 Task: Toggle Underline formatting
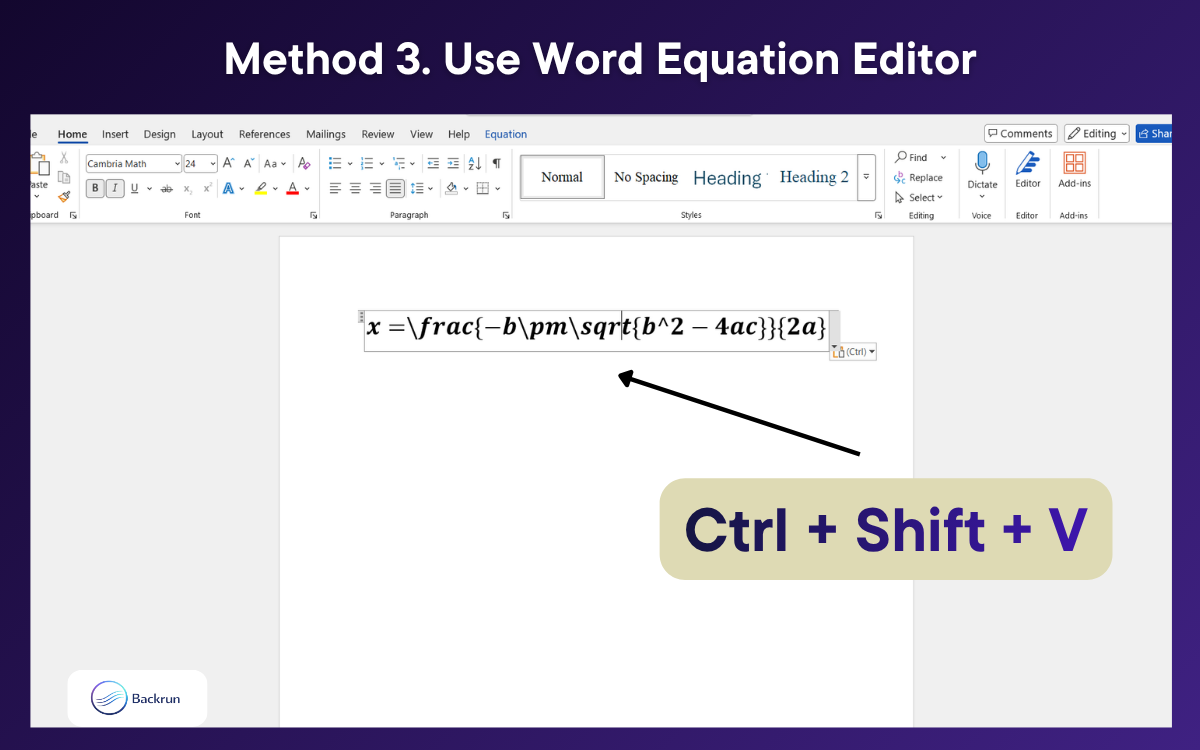click(x=134, y=188)
